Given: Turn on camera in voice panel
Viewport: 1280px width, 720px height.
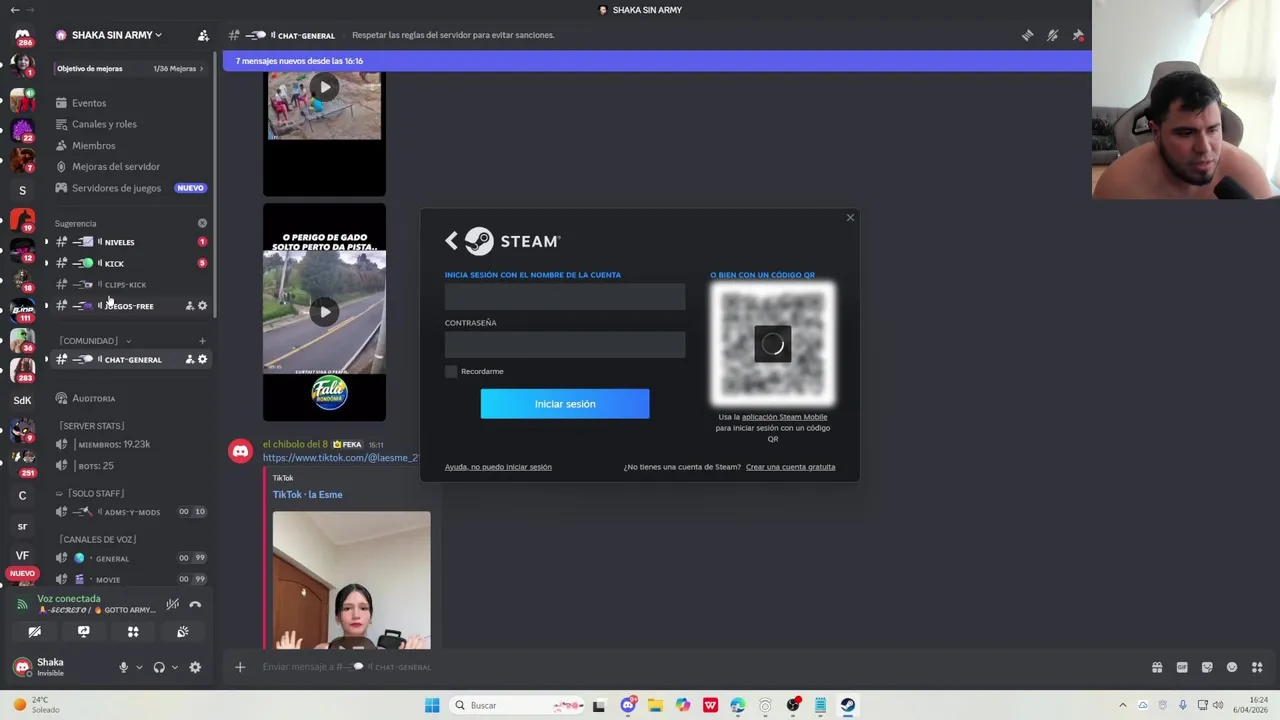Looking at the screenshot, I should [34, 632].
